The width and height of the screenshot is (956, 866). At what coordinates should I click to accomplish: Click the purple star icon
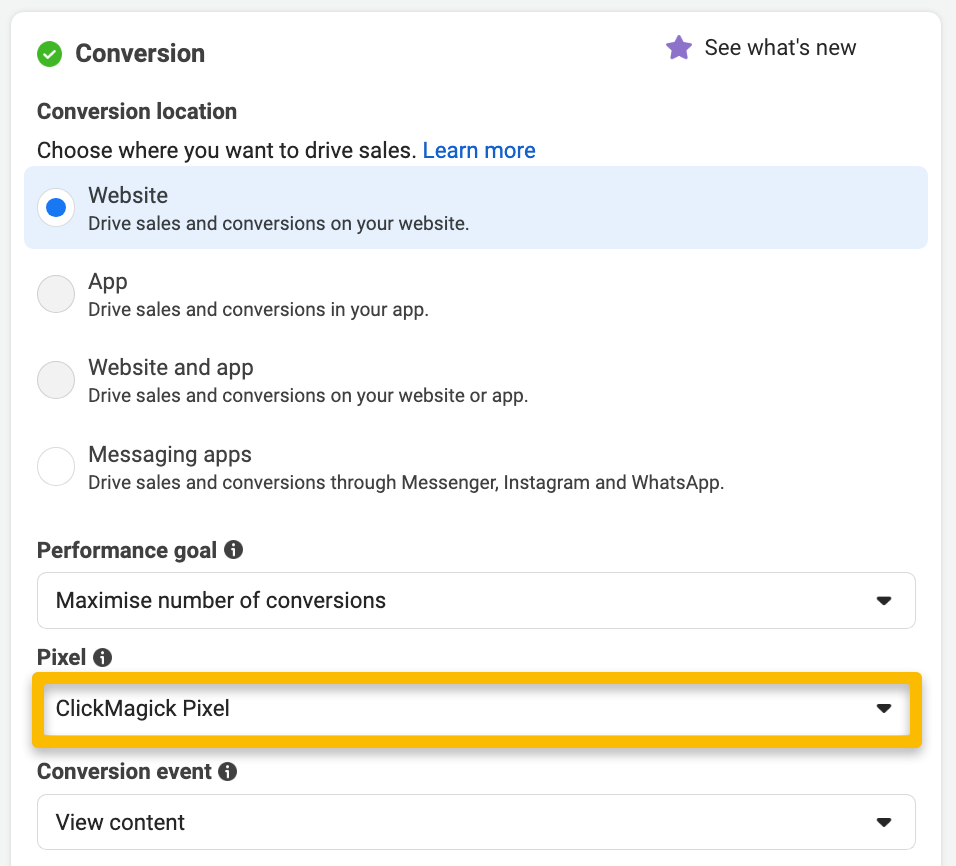(679, 48)
